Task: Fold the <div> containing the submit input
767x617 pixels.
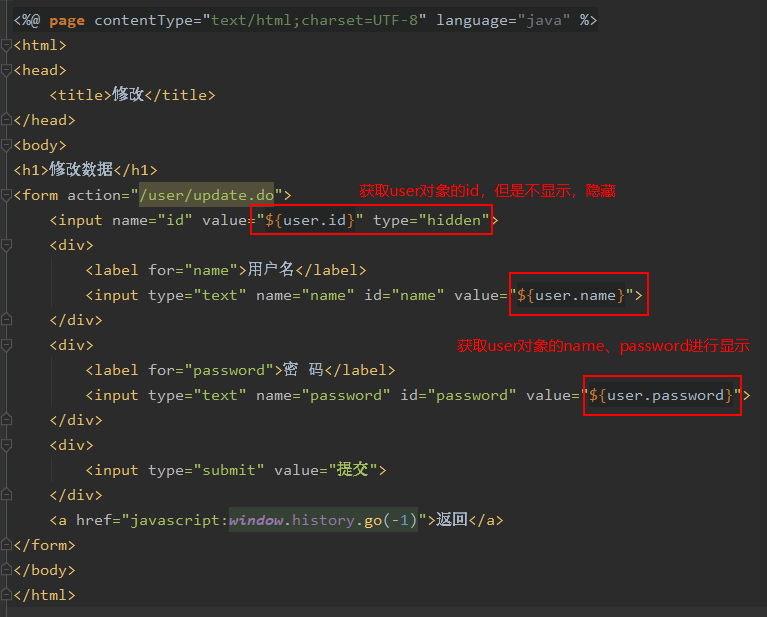Action: pos(6,445)
